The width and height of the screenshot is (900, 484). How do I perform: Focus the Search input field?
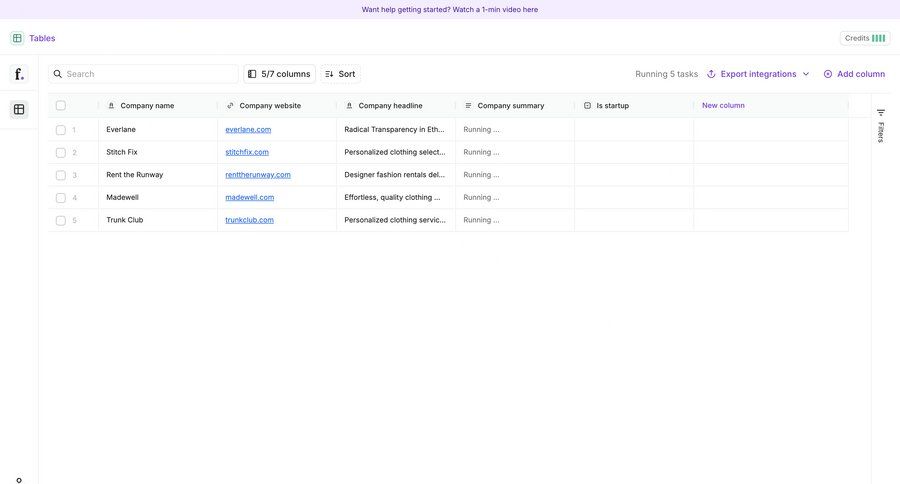(143, 74)
